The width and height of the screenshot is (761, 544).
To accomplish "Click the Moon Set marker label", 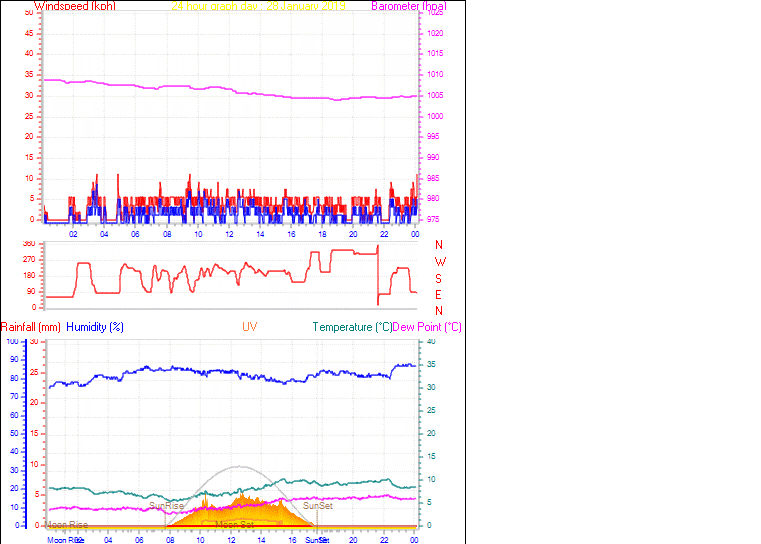I will pyautogui.click(x=234, y=525).
